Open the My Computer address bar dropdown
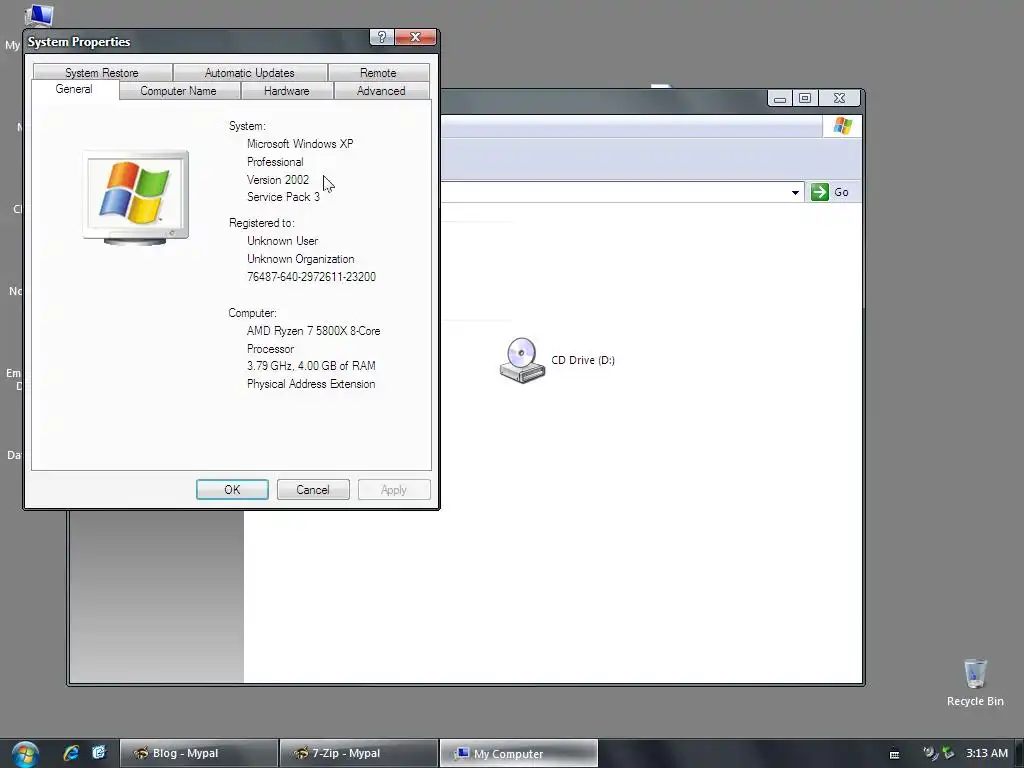The image size is (1024, 768). (795, 193)
